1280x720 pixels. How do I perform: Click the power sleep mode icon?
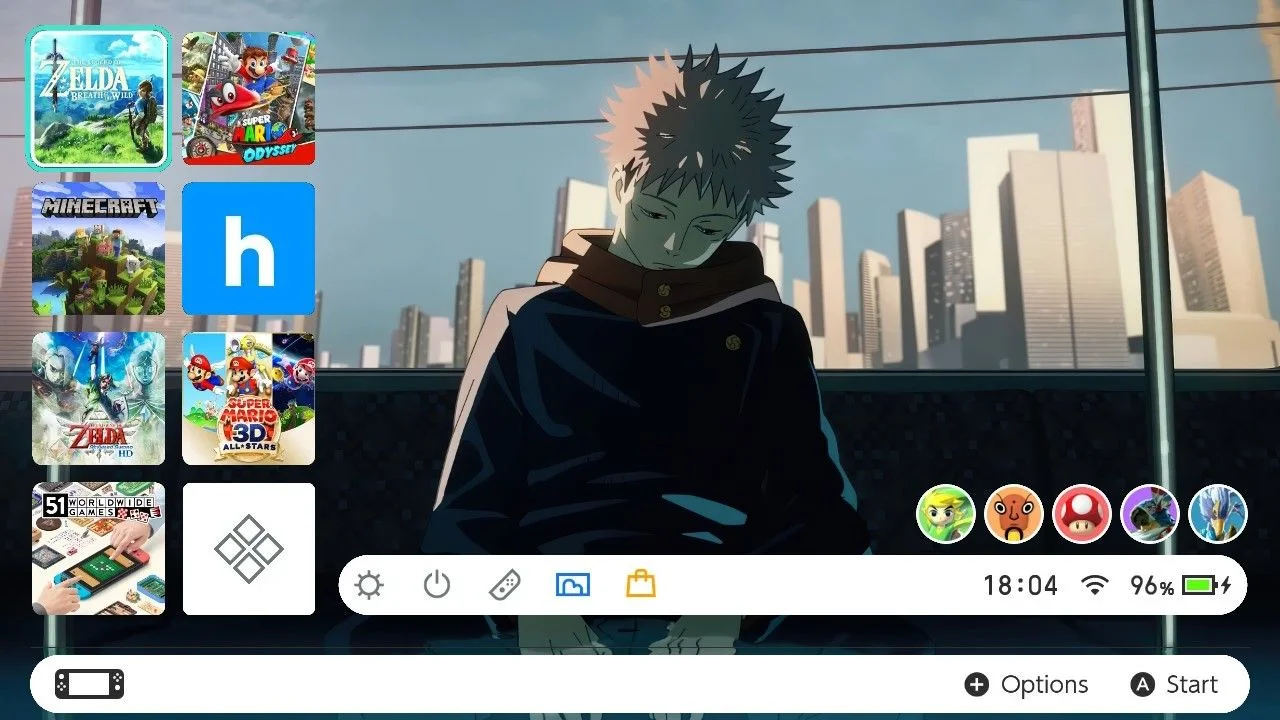coord(437,585)
